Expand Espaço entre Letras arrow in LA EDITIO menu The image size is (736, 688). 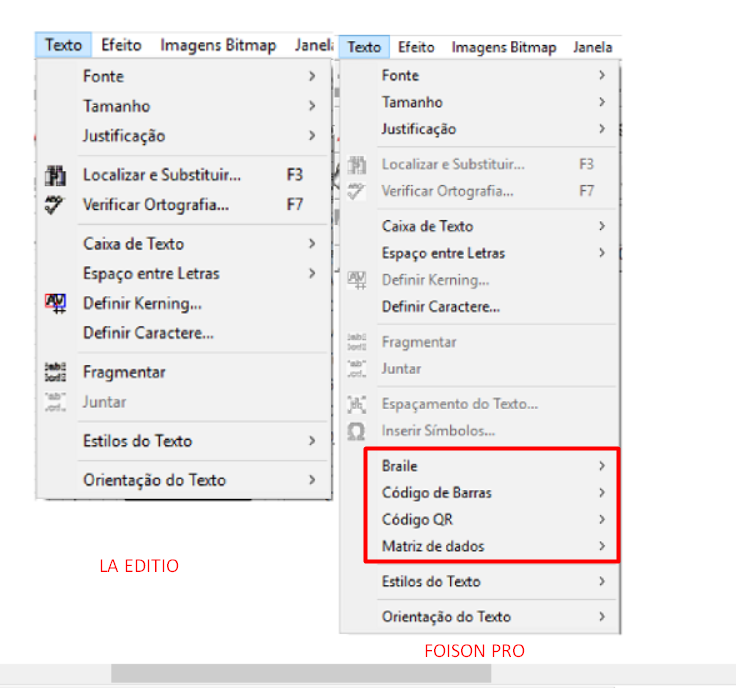point(312,273)
